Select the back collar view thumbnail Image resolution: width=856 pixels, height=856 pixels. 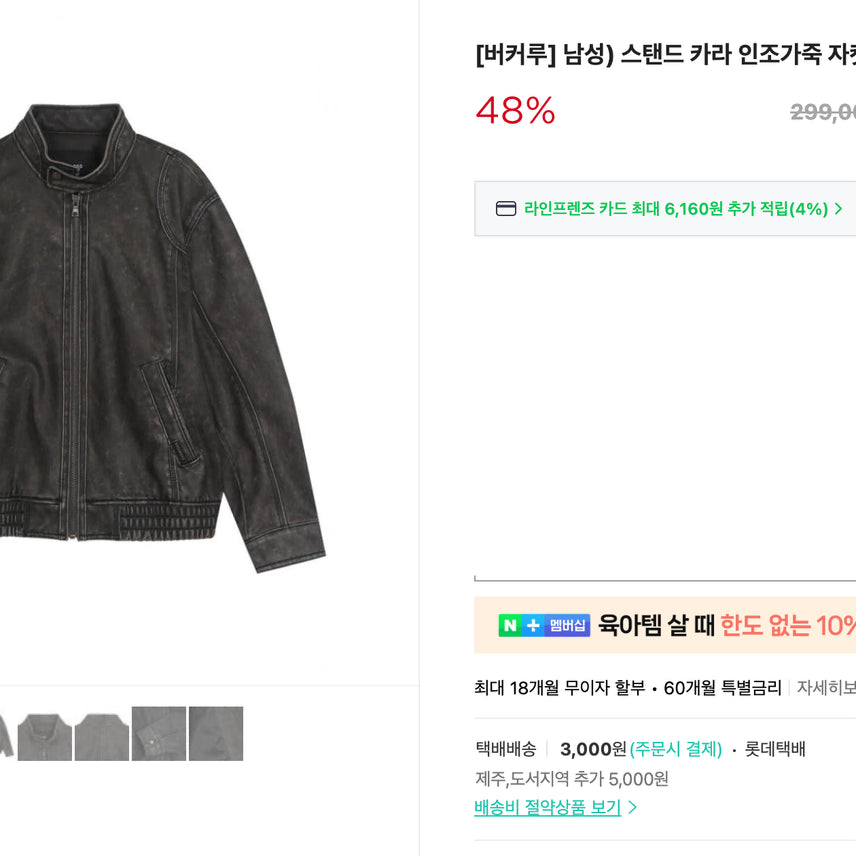[102, 734]
